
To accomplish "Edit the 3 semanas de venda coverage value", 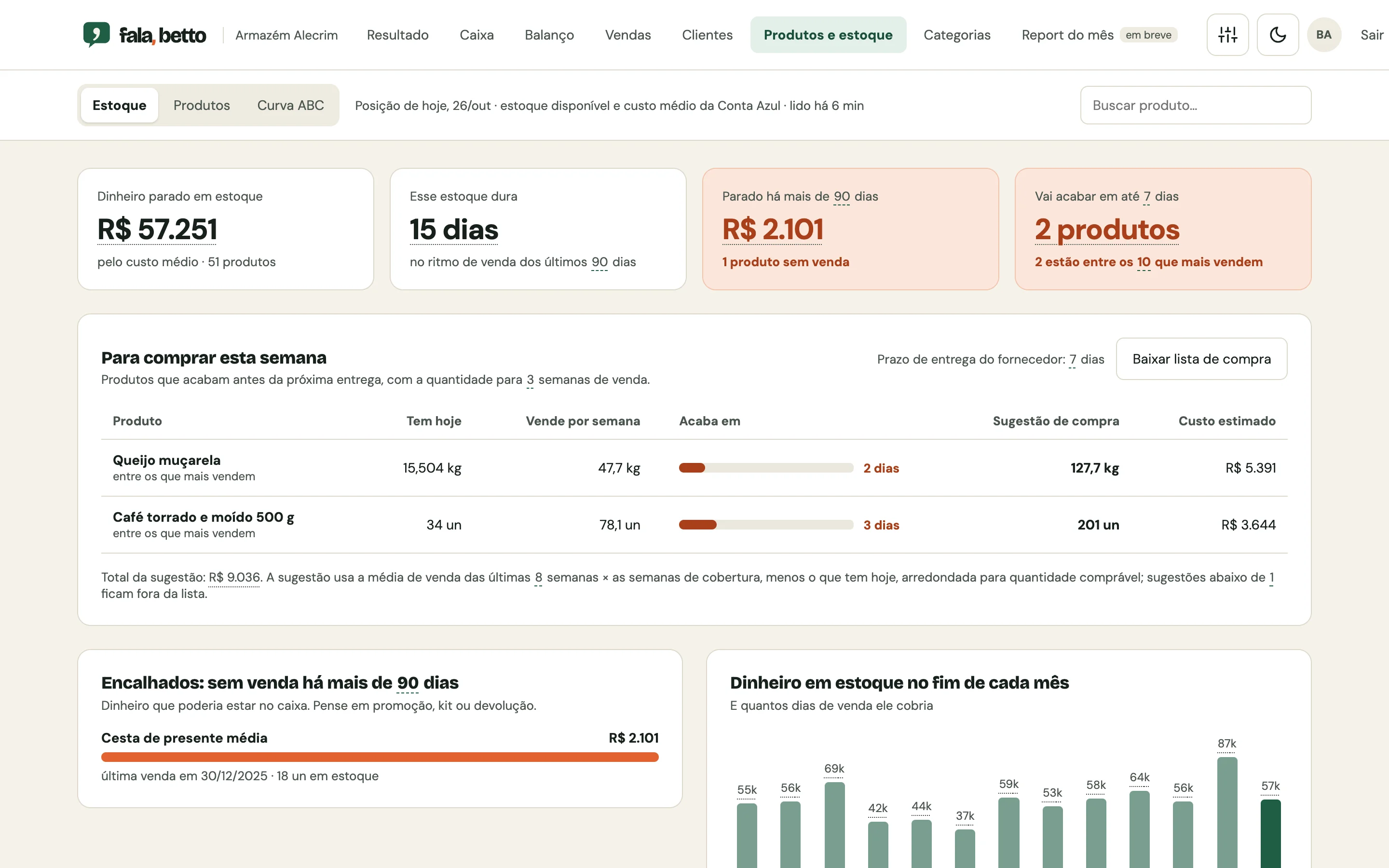I will point(530,380).
